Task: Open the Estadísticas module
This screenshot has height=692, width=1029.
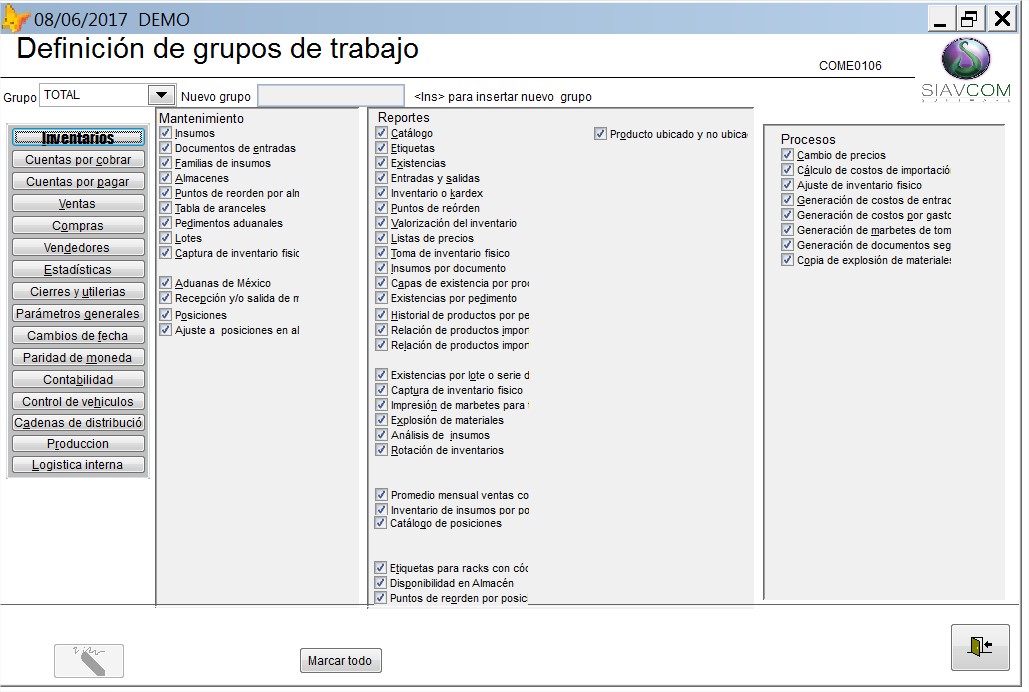Action: pos(78,270)
